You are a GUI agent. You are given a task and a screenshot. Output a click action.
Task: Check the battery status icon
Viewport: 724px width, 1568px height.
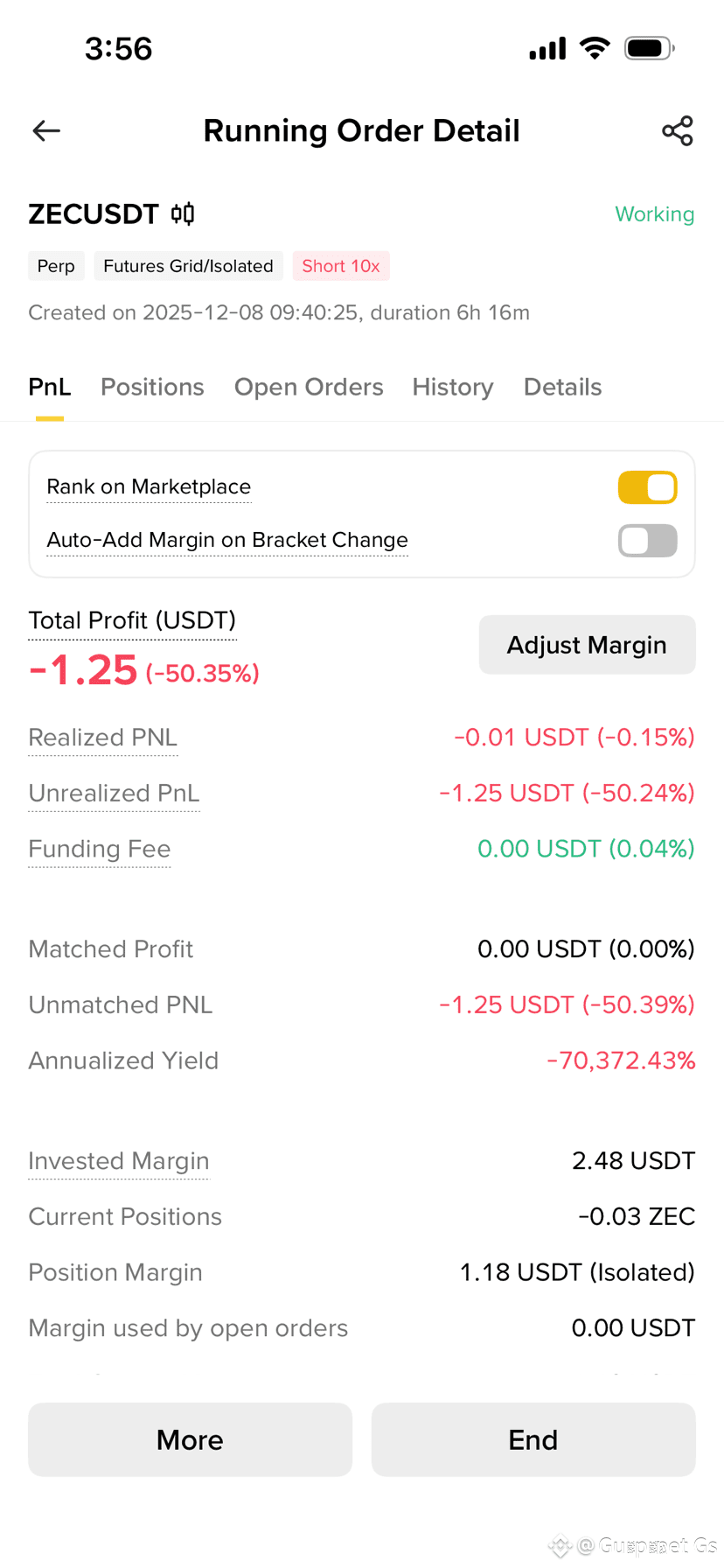point(650,48)
